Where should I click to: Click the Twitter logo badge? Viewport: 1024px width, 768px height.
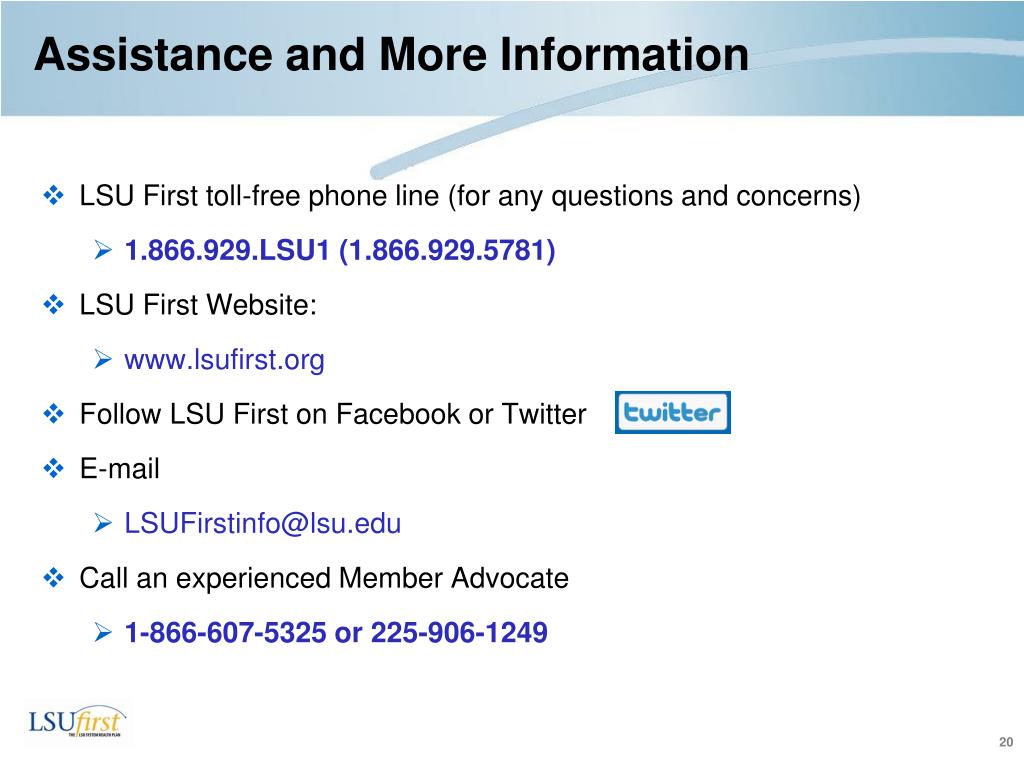pos(673,412)
